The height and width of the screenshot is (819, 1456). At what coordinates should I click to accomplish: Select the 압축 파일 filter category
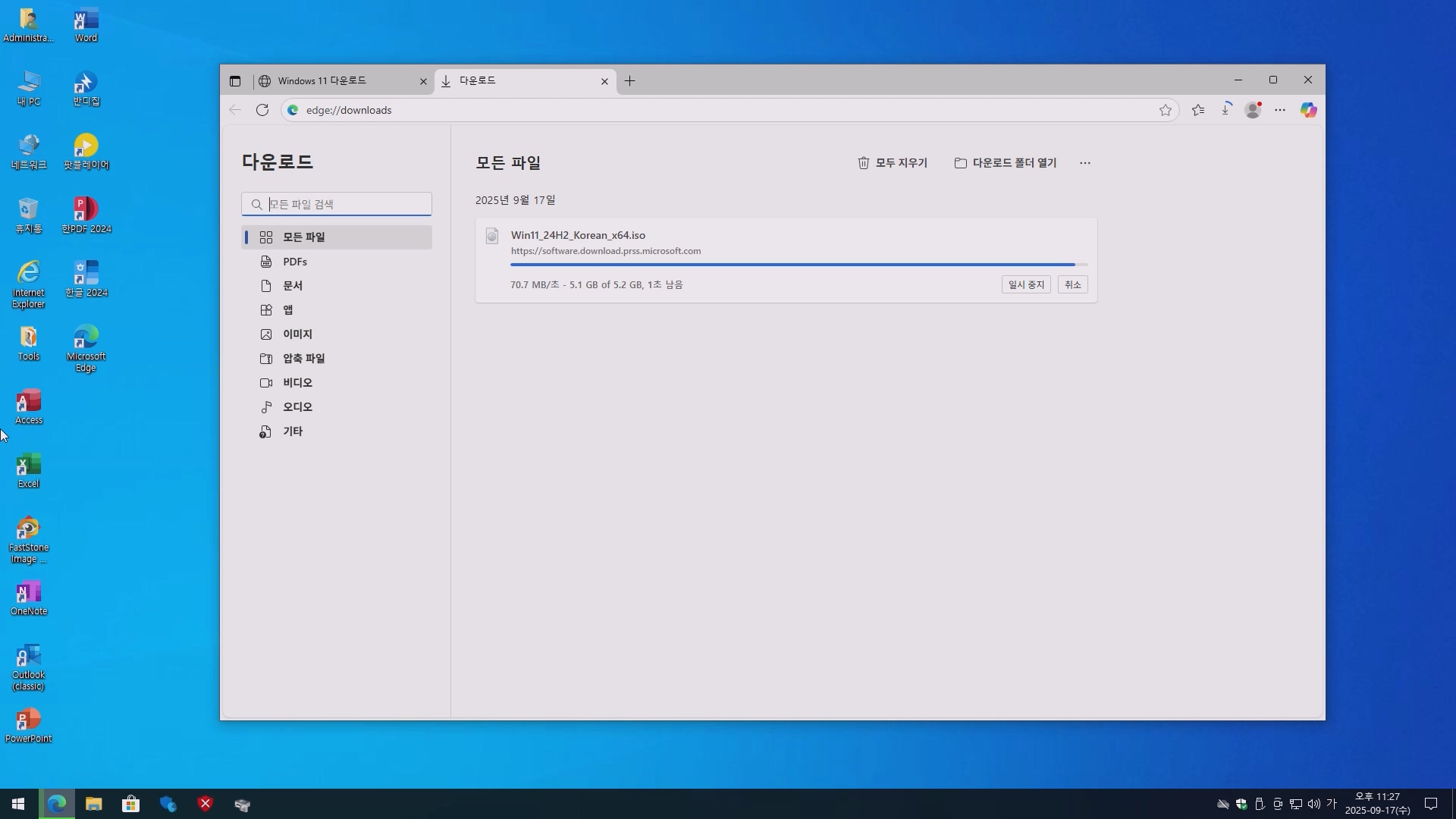303,359
